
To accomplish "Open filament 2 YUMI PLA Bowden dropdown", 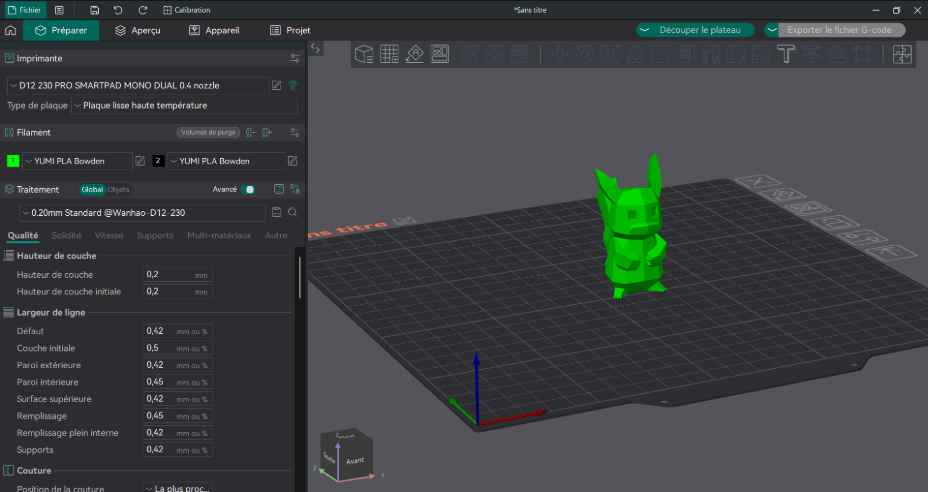I will click(226, 161).
